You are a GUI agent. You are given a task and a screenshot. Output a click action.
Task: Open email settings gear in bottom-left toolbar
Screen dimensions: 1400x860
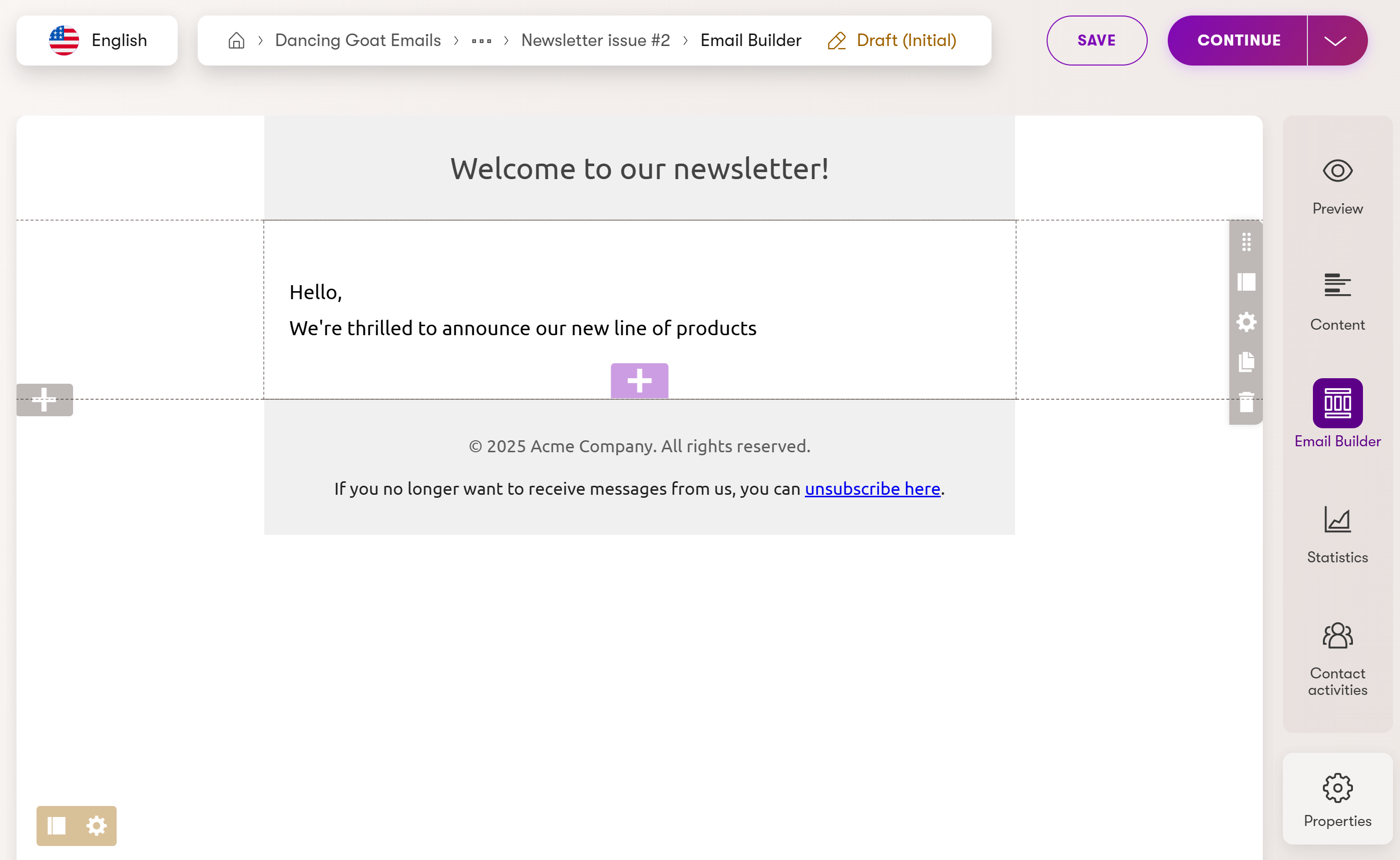[x=96, y=825]
